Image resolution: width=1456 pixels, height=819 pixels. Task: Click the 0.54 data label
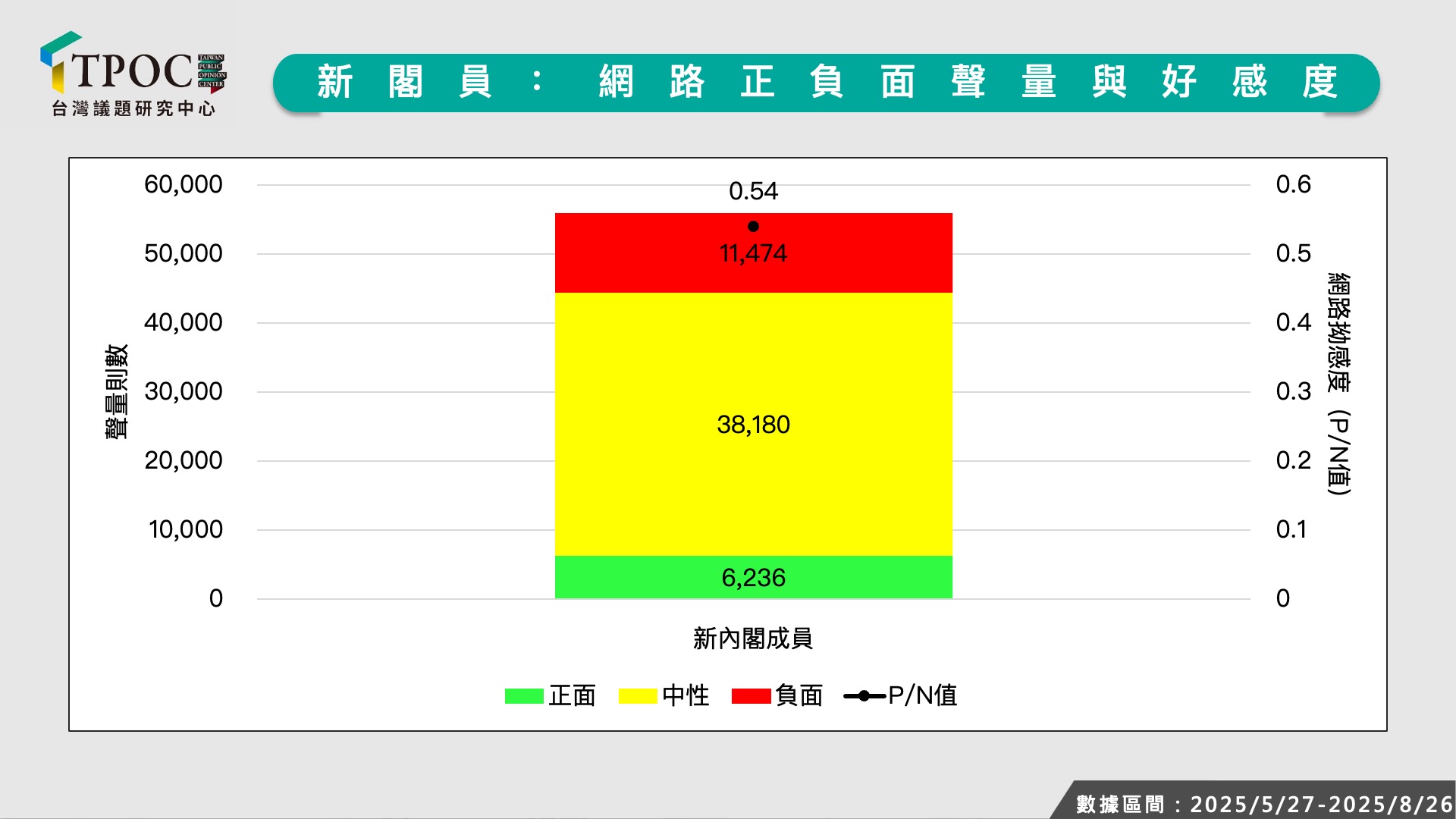pos(753,191)
